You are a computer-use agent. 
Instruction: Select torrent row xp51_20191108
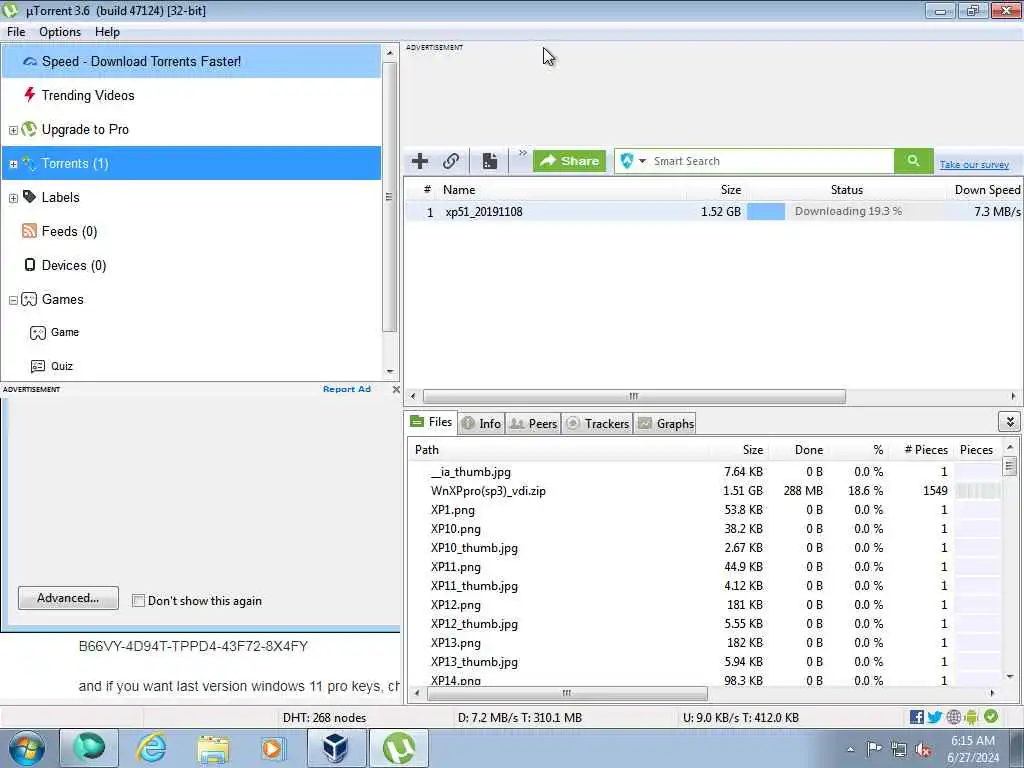pyautogui.click(x=712, y=212)
